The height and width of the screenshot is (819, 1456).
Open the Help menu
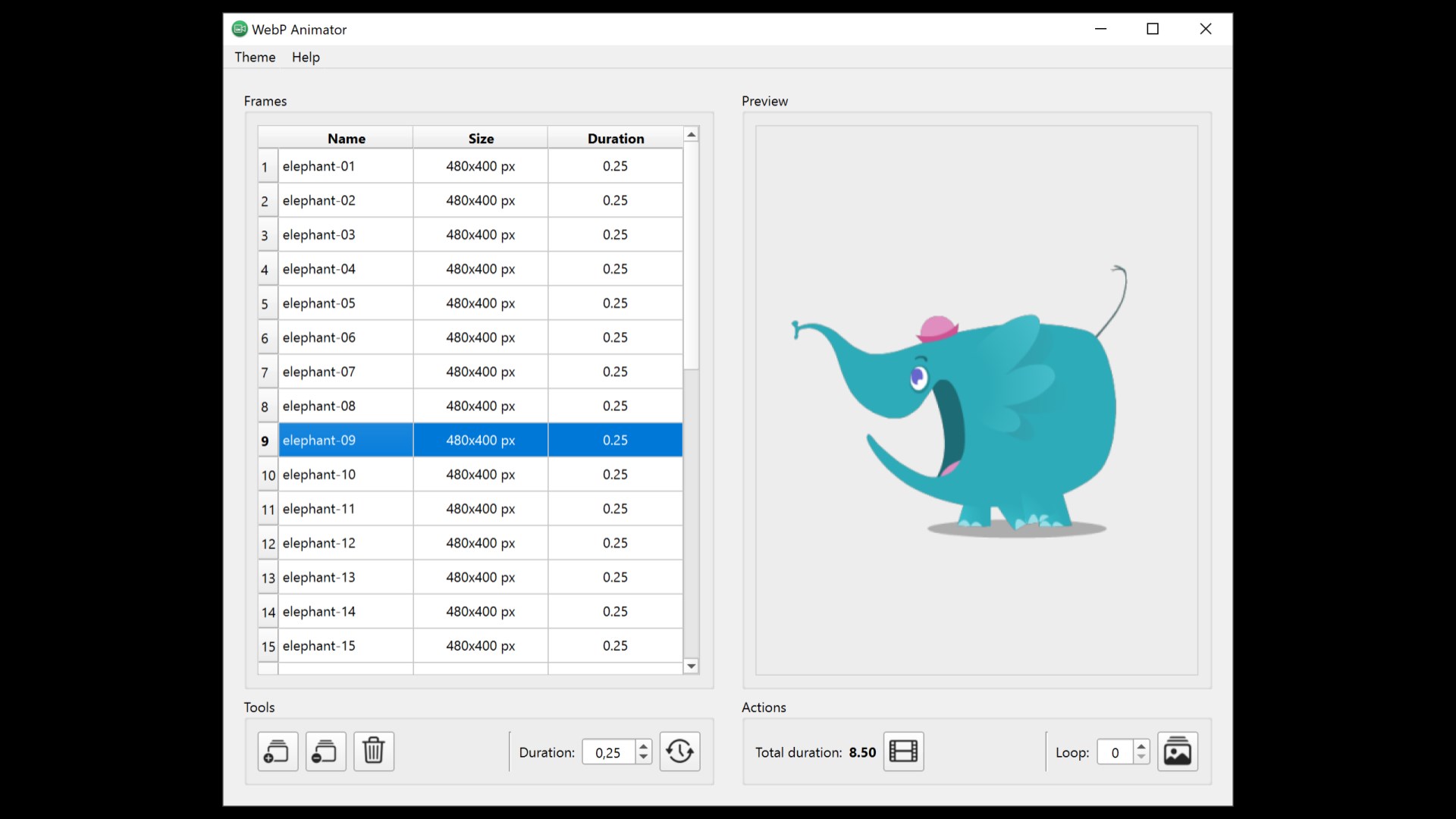[x=306, y=57]
